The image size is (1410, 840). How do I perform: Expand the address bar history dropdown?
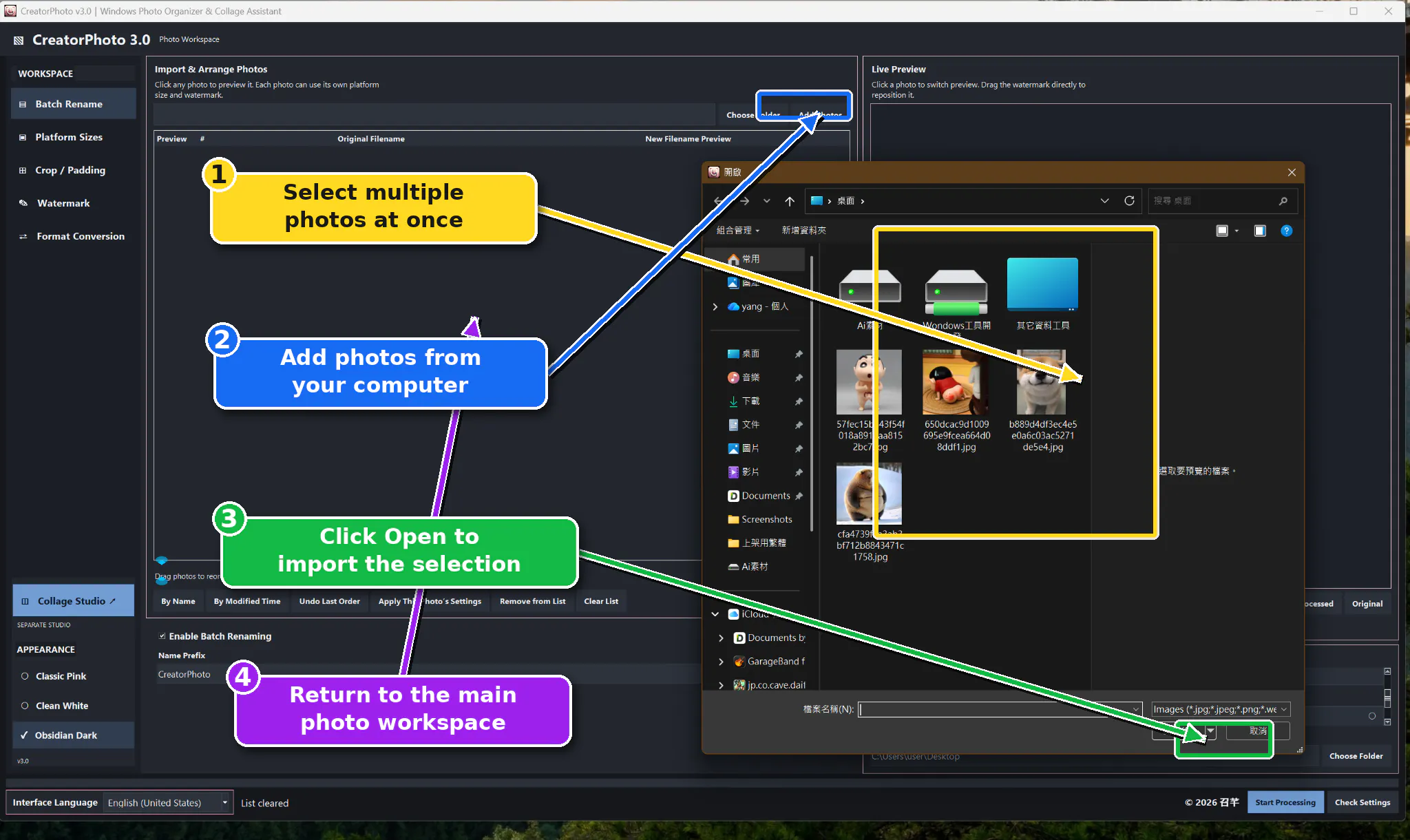tap(1104, 200)
